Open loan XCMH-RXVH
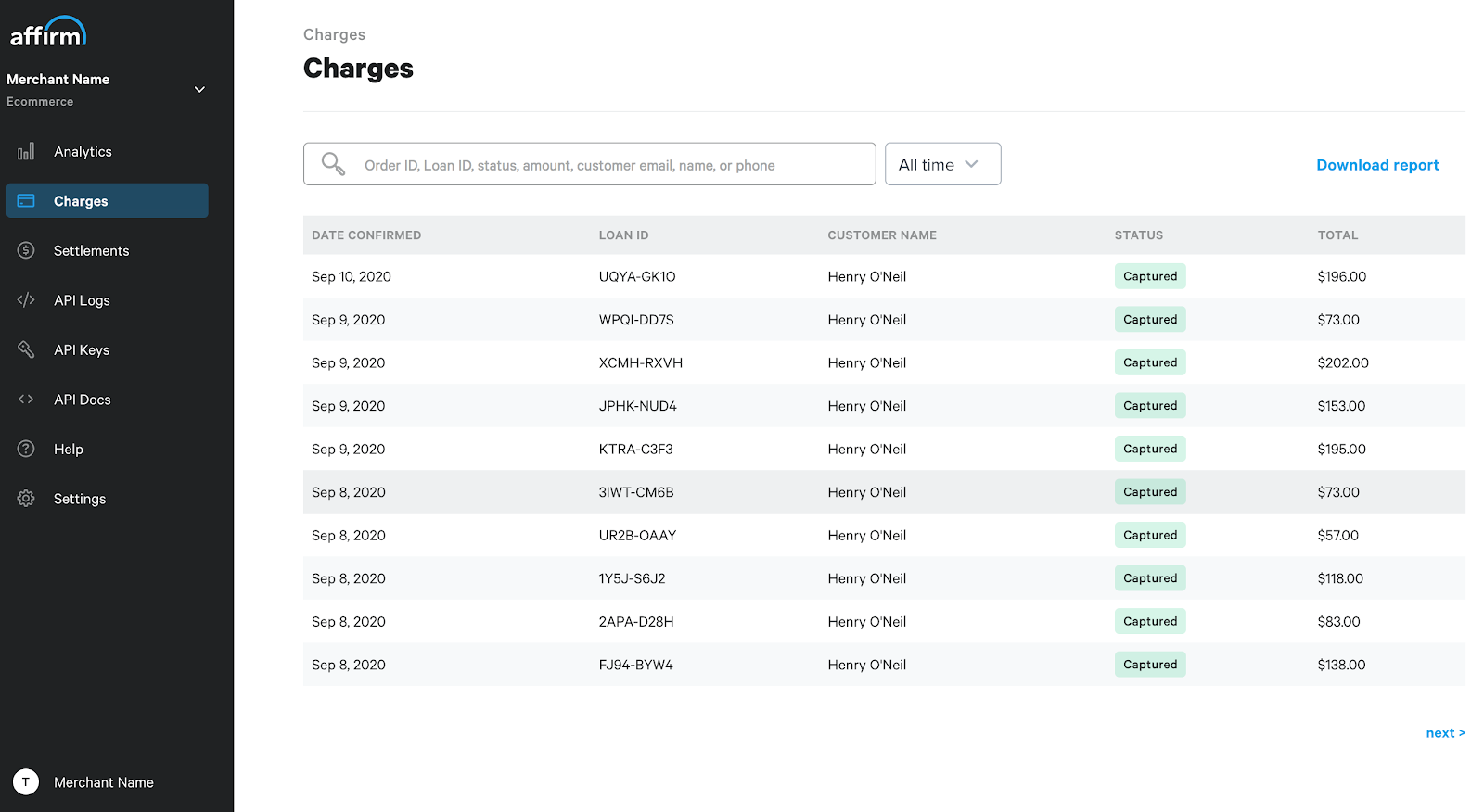This screenshot has width=1484, height=812. coord(641,362)
